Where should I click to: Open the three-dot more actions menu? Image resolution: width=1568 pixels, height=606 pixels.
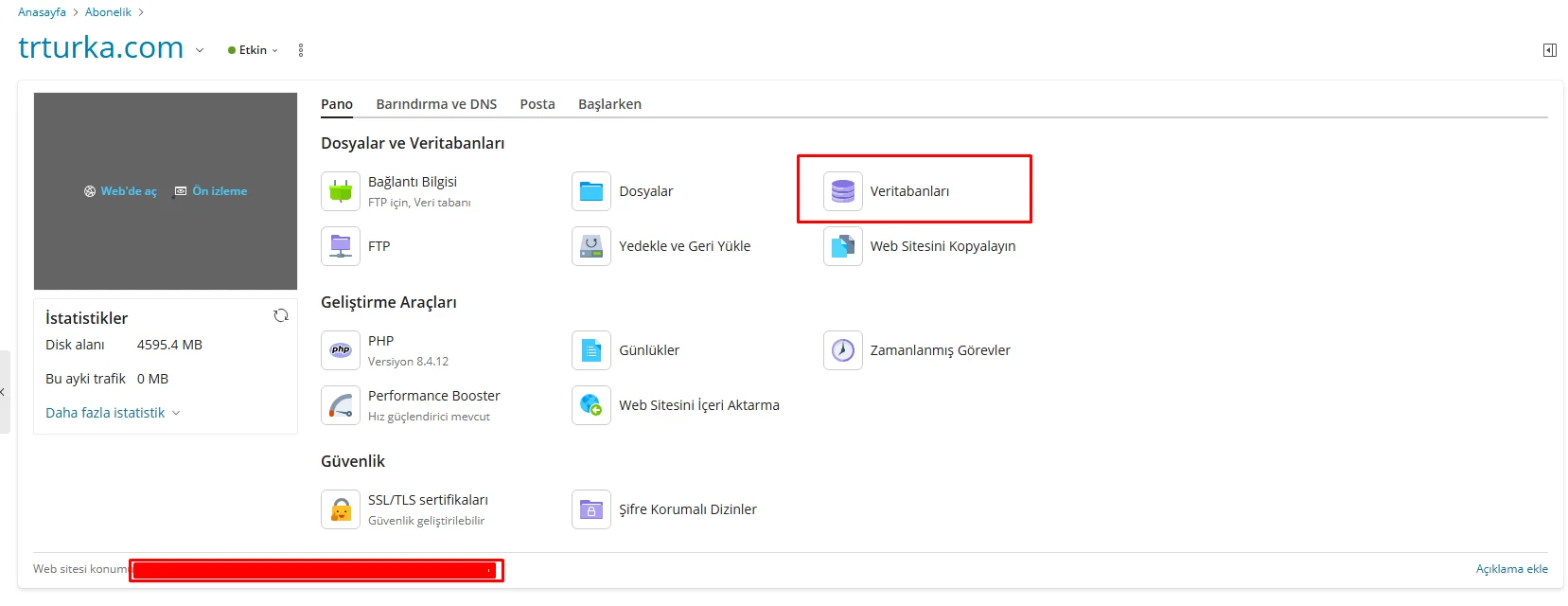click(301, 50)
